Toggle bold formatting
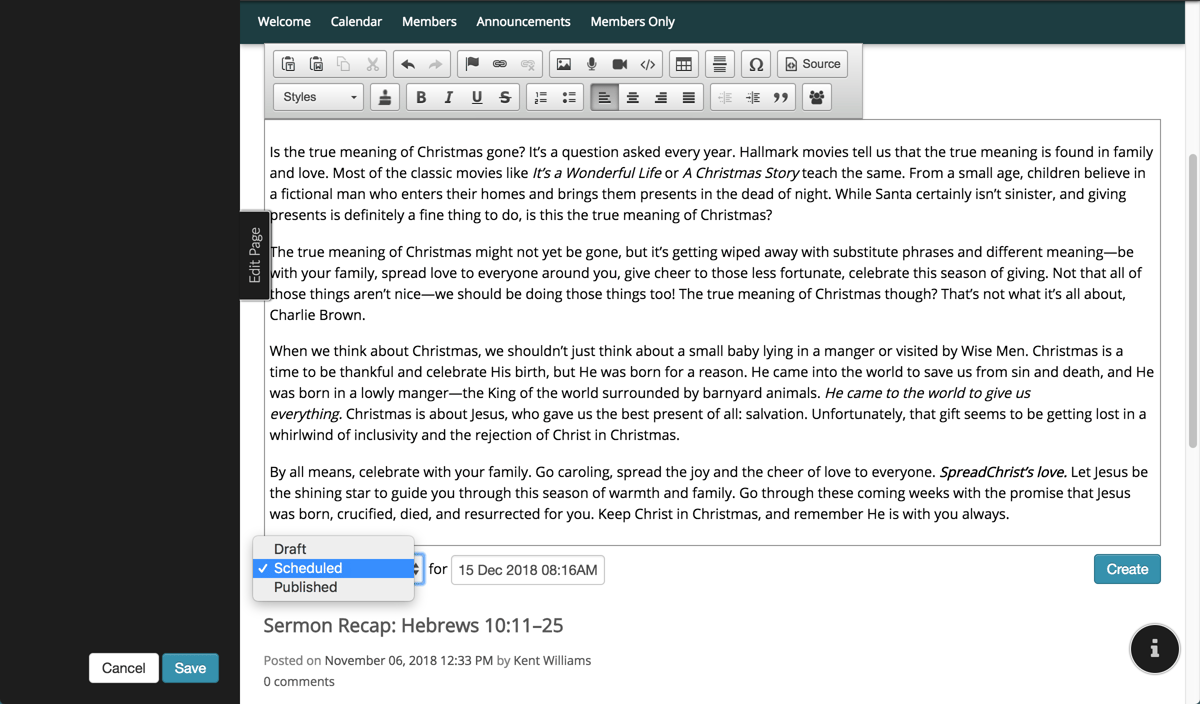 pyautogui.click(x=421, y=97)
